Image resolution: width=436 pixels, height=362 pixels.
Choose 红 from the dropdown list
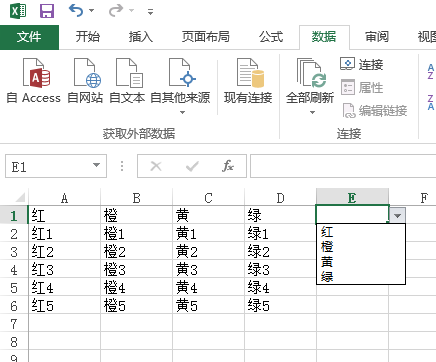coord(361,232)
